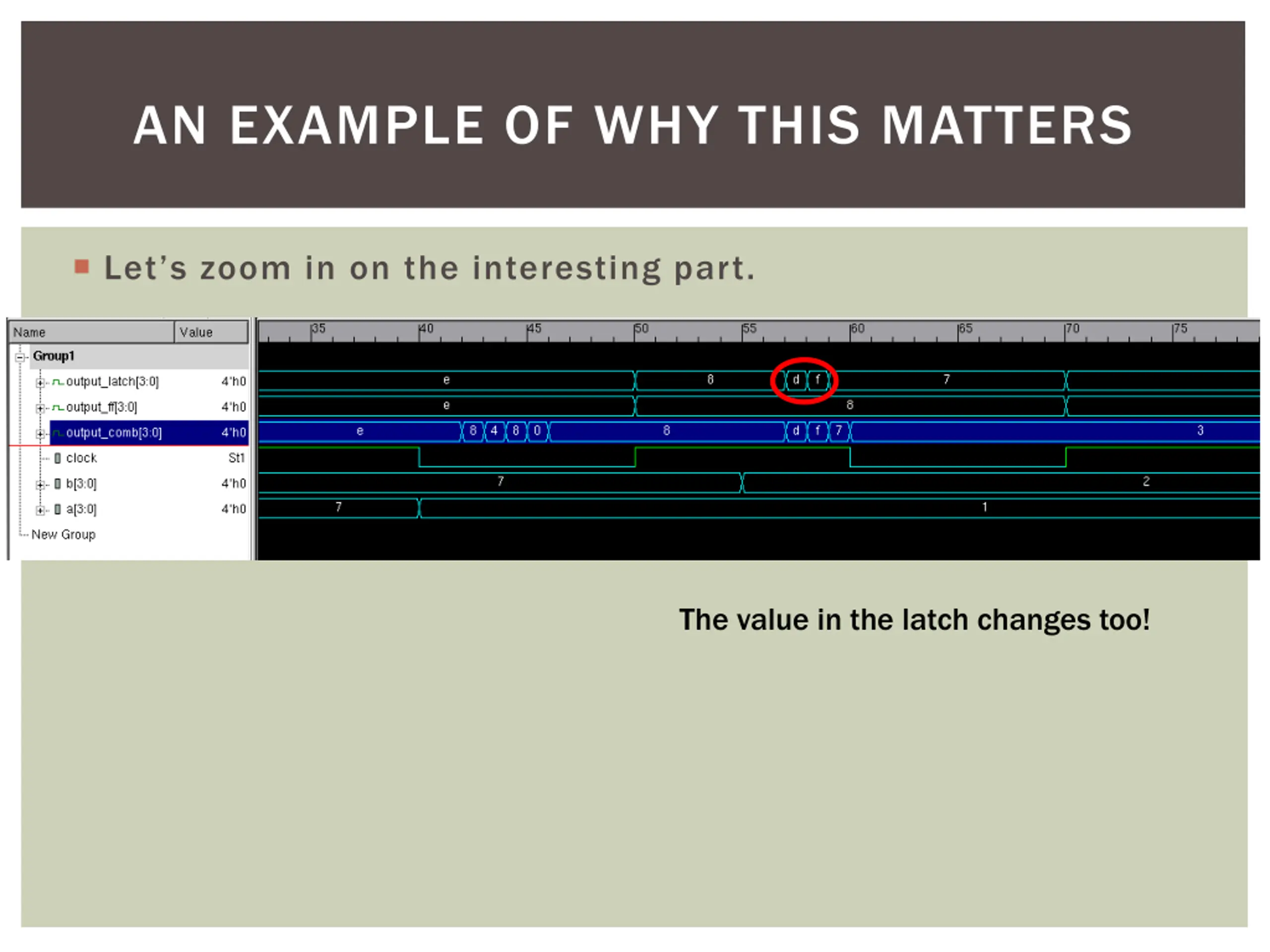Click the 'd' segment in output_latch waveform

click(796, 380)
